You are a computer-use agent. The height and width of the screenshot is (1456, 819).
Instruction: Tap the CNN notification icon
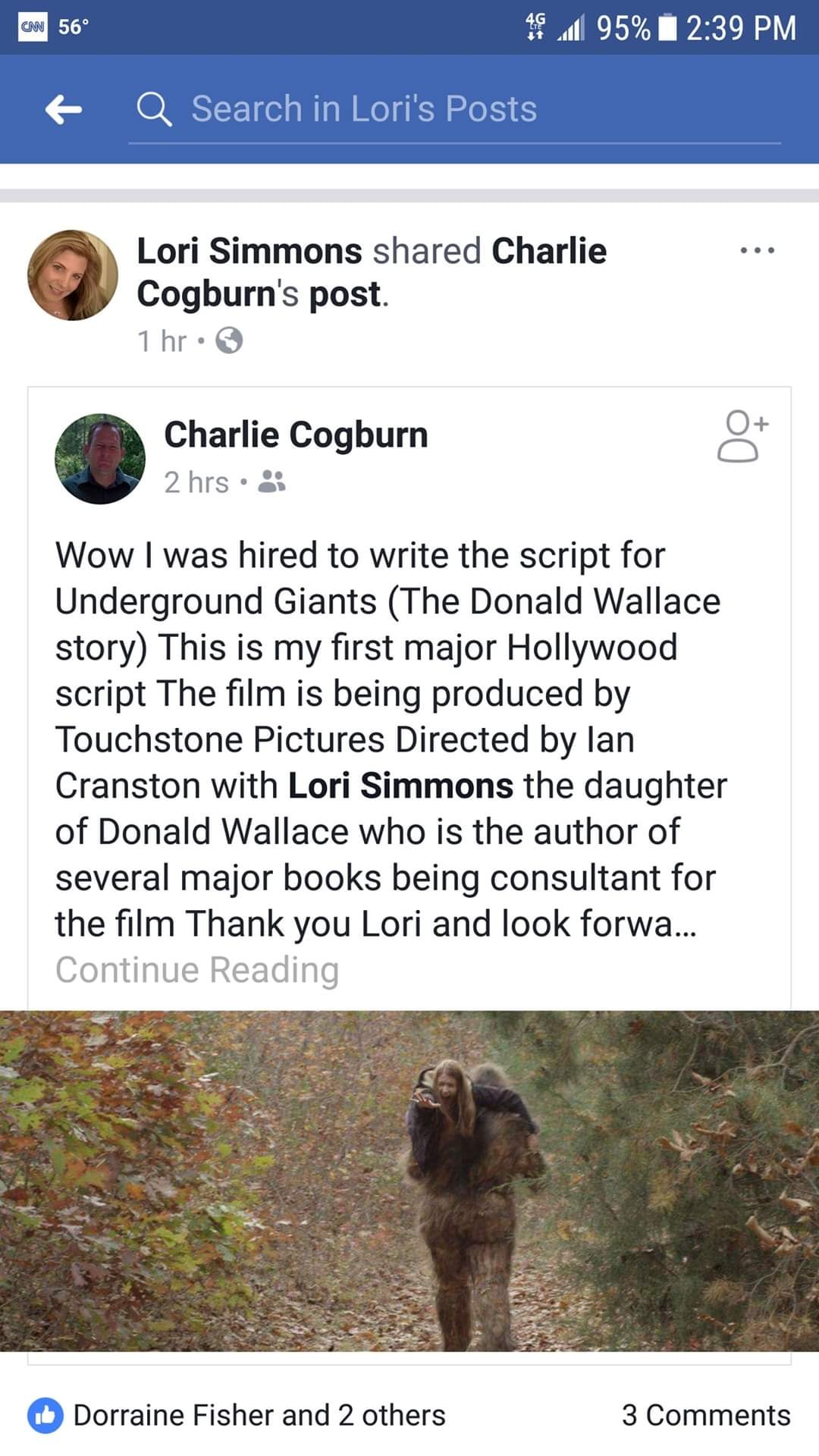[x=33, y=27]
